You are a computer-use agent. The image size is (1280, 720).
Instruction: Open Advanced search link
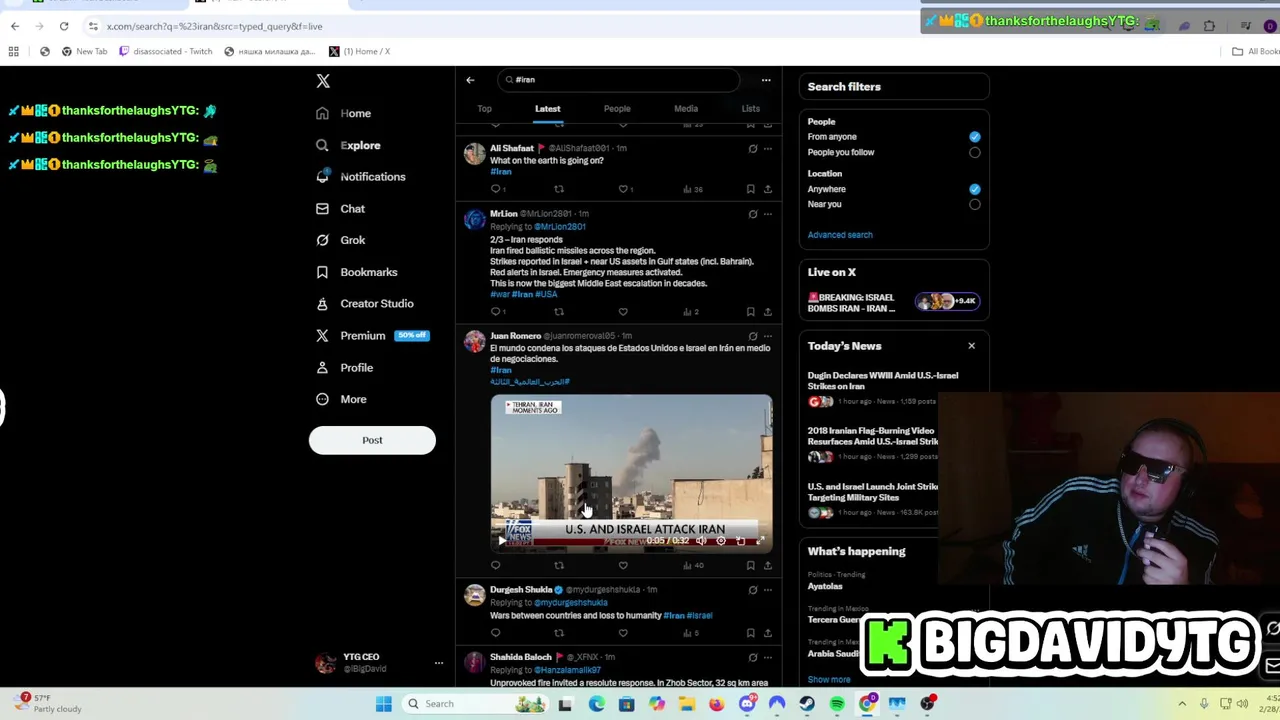(x=840, y=235)
